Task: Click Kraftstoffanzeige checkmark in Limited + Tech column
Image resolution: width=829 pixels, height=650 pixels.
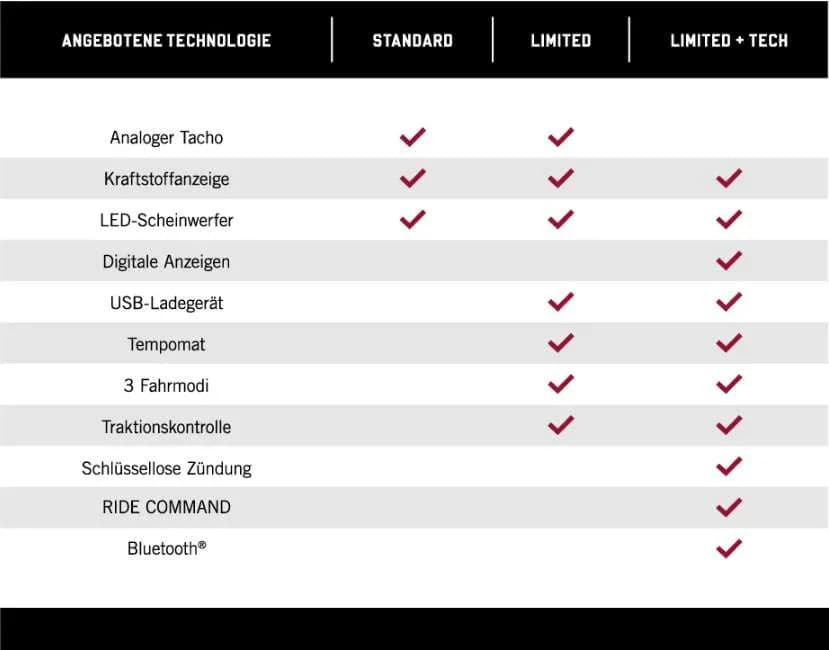Action: (729, 178)
